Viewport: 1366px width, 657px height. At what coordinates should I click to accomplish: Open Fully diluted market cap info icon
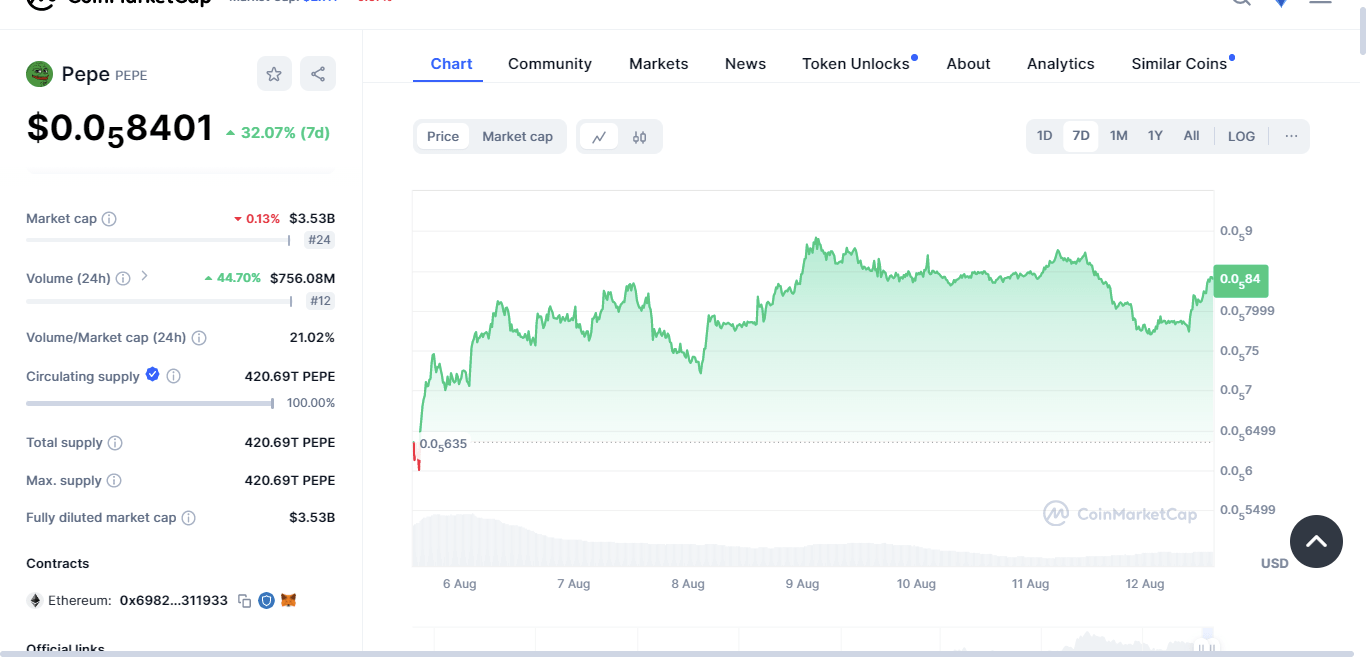click(189, 518)
